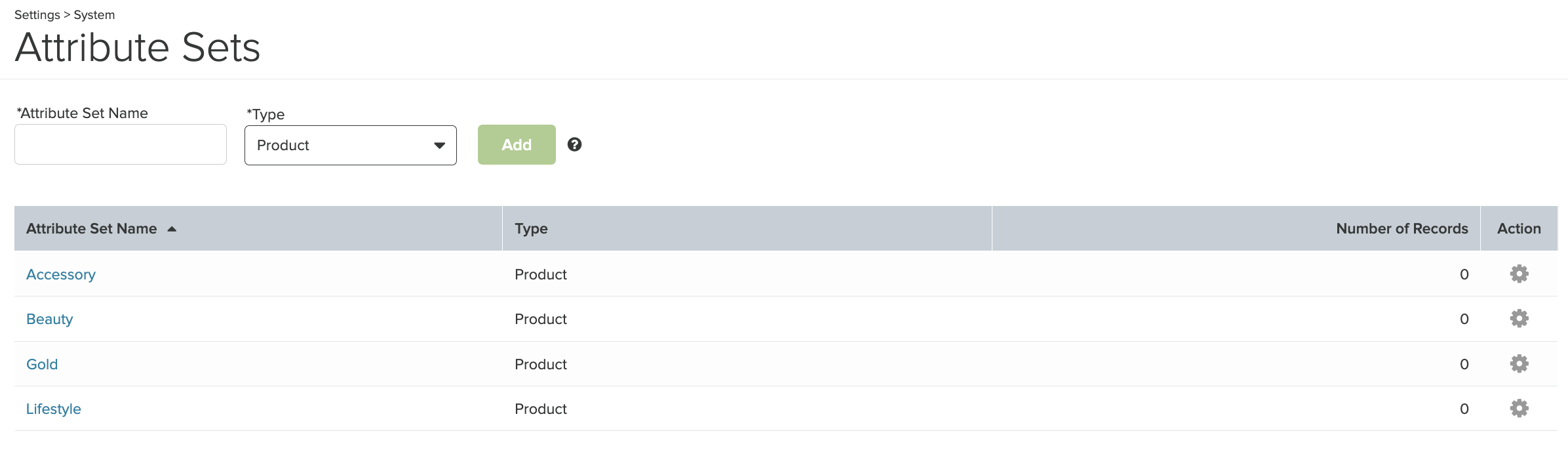Screen dimensions: 1568x450
Task: Open the gear action for Beauty
Action: click(1519, 319)
